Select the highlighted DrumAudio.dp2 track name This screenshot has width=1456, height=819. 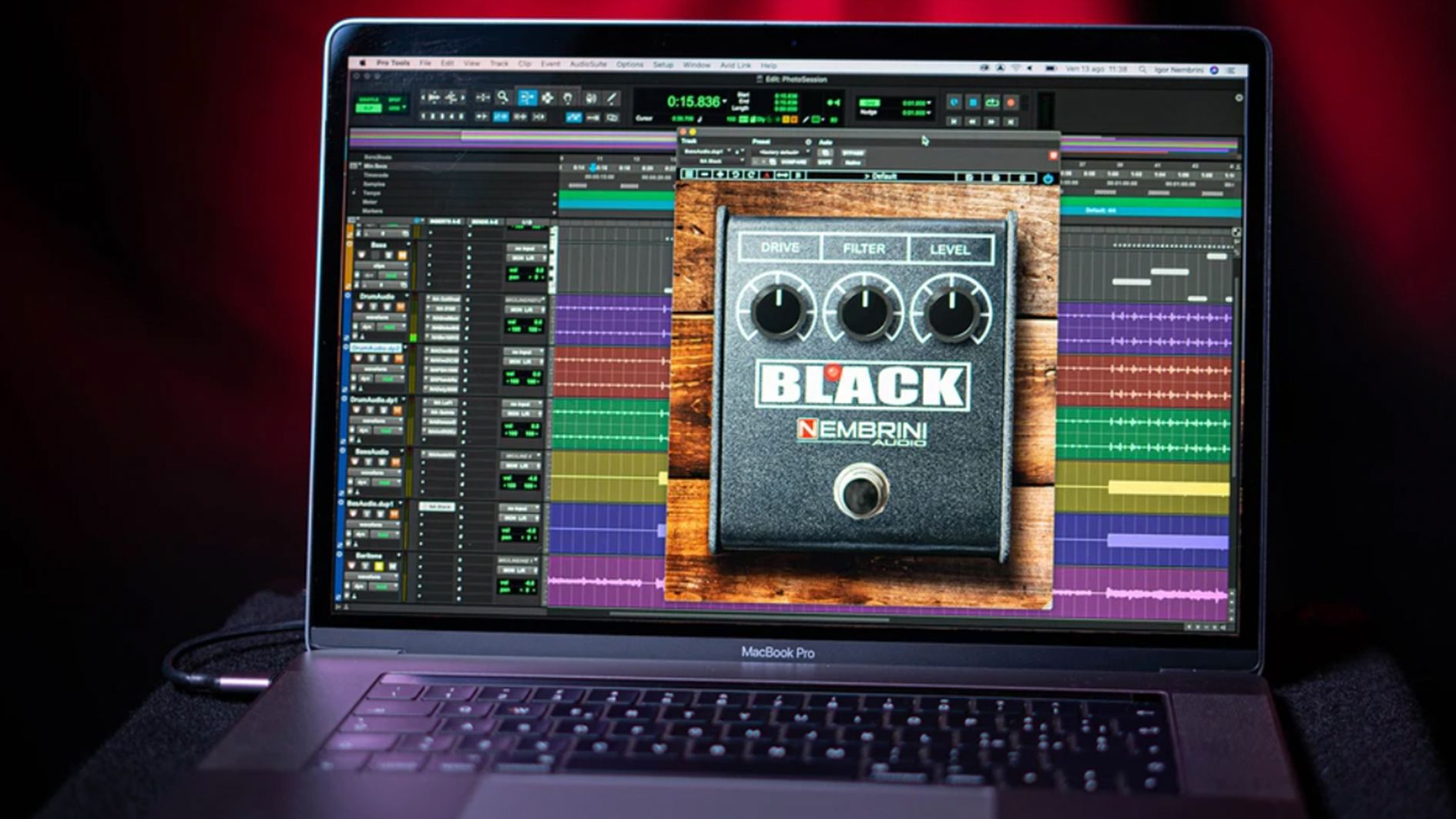click(377, 348)
